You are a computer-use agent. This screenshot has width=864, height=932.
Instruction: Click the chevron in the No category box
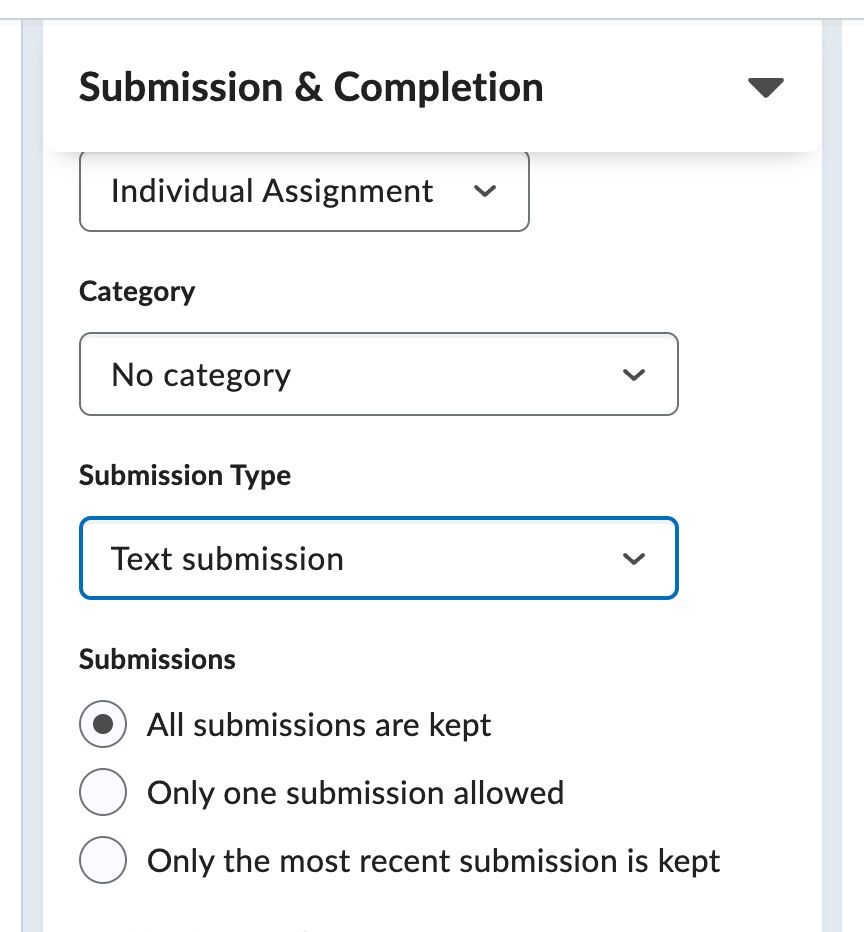coord(633,375)
